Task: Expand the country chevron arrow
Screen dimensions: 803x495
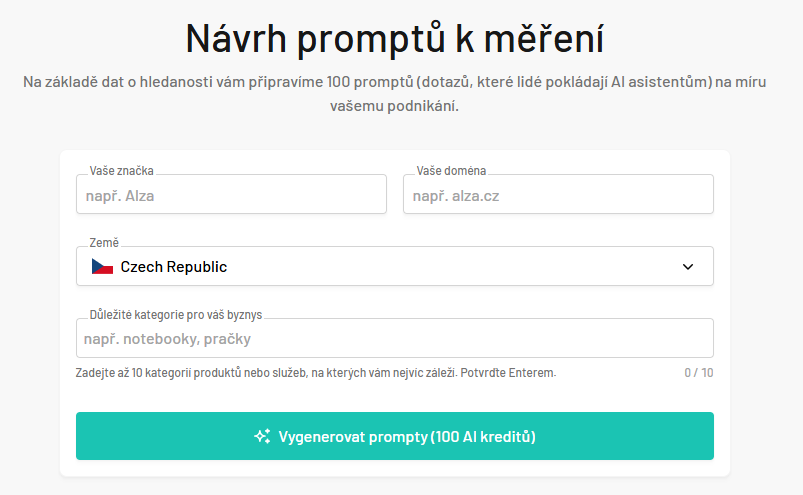Action: pyautogui.click(x=688, y=267)
